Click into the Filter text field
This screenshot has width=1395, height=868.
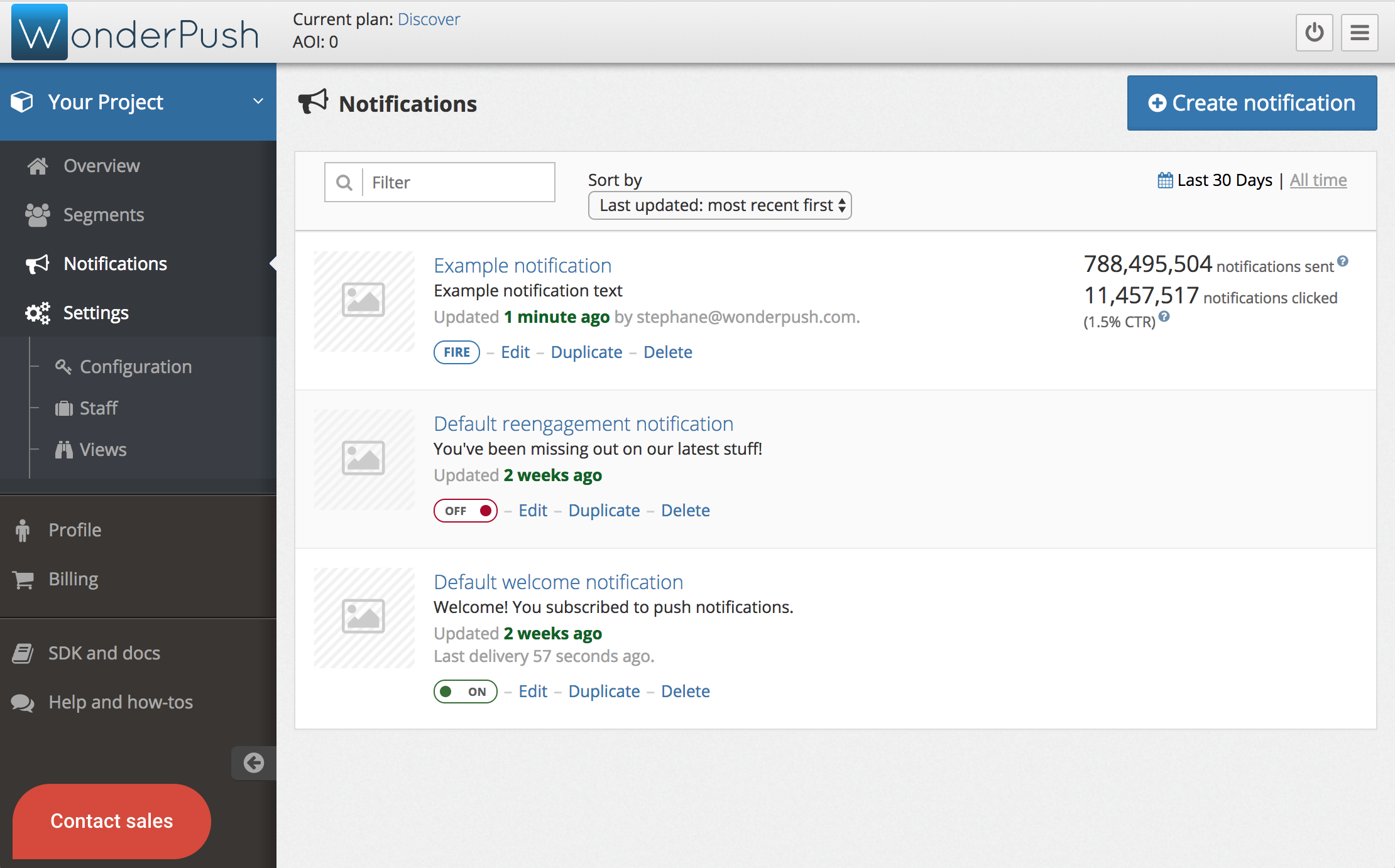[459, 183]
